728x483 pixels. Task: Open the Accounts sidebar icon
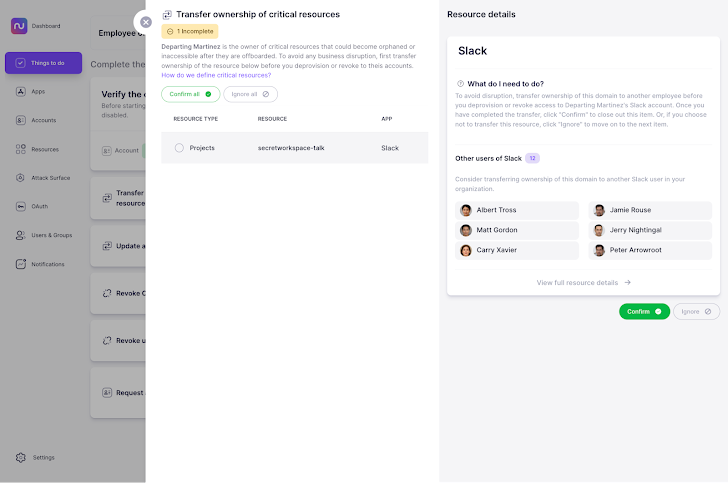[22, 120]
